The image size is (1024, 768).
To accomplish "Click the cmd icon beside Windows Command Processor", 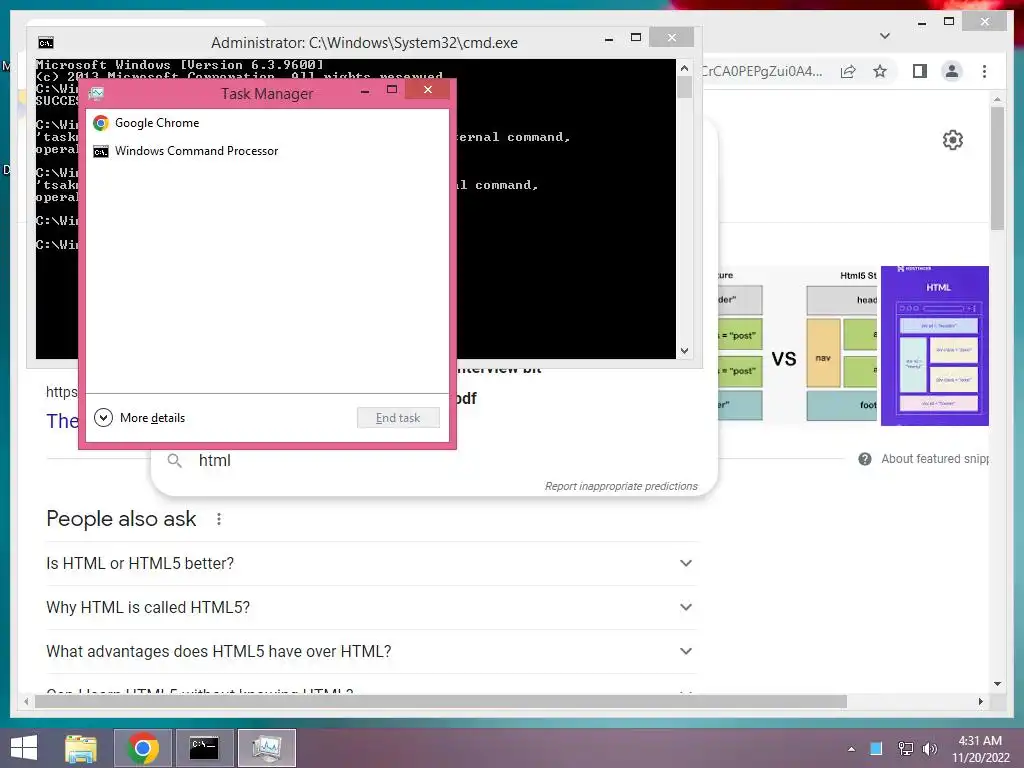I will coord(101,152).
